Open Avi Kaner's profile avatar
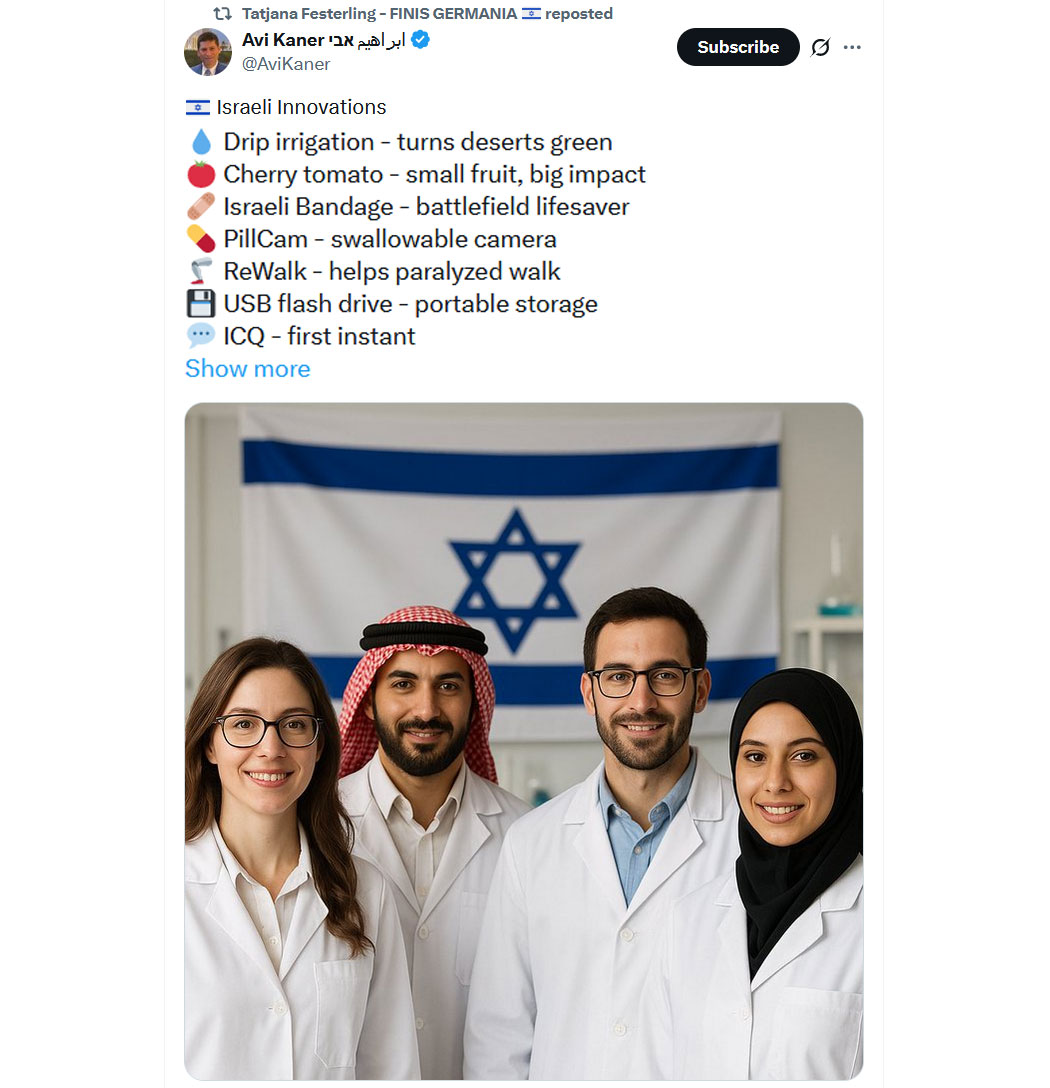This screenshot has height=1088, width=1050. (208, 51)
